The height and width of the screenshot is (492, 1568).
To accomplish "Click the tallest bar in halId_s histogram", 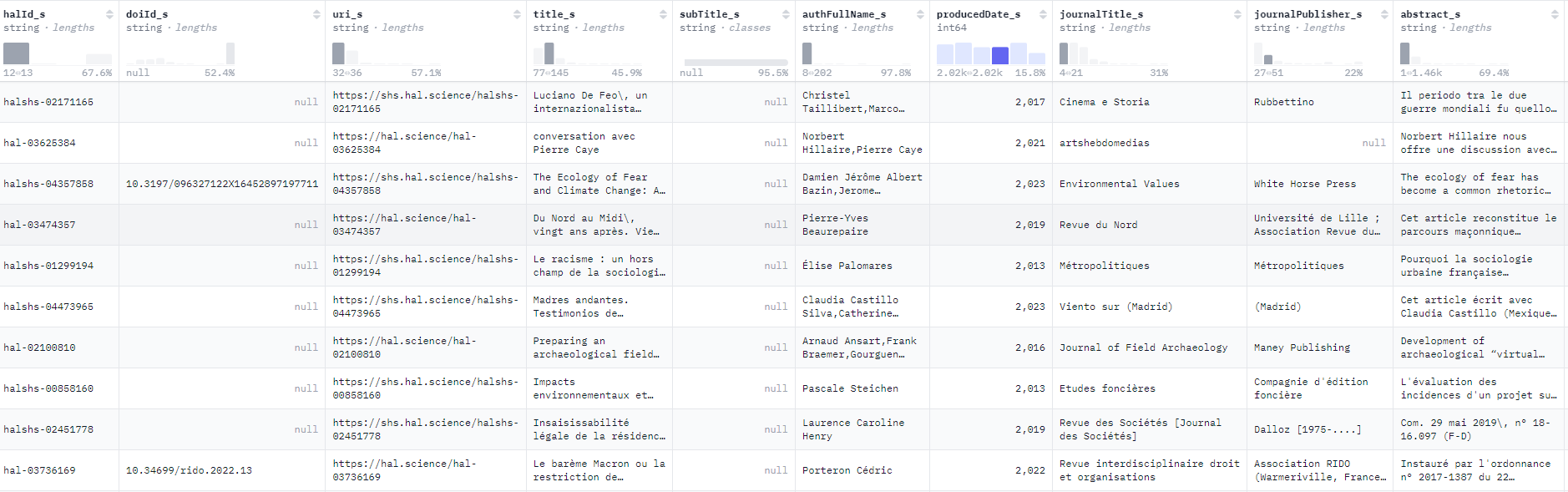I will (16, 53).
